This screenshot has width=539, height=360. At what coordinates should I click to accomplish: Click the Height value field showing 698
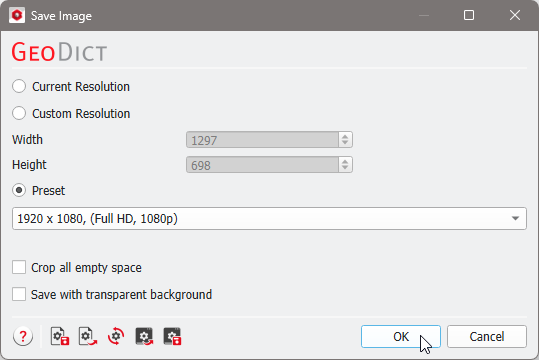tap(262, 165)
